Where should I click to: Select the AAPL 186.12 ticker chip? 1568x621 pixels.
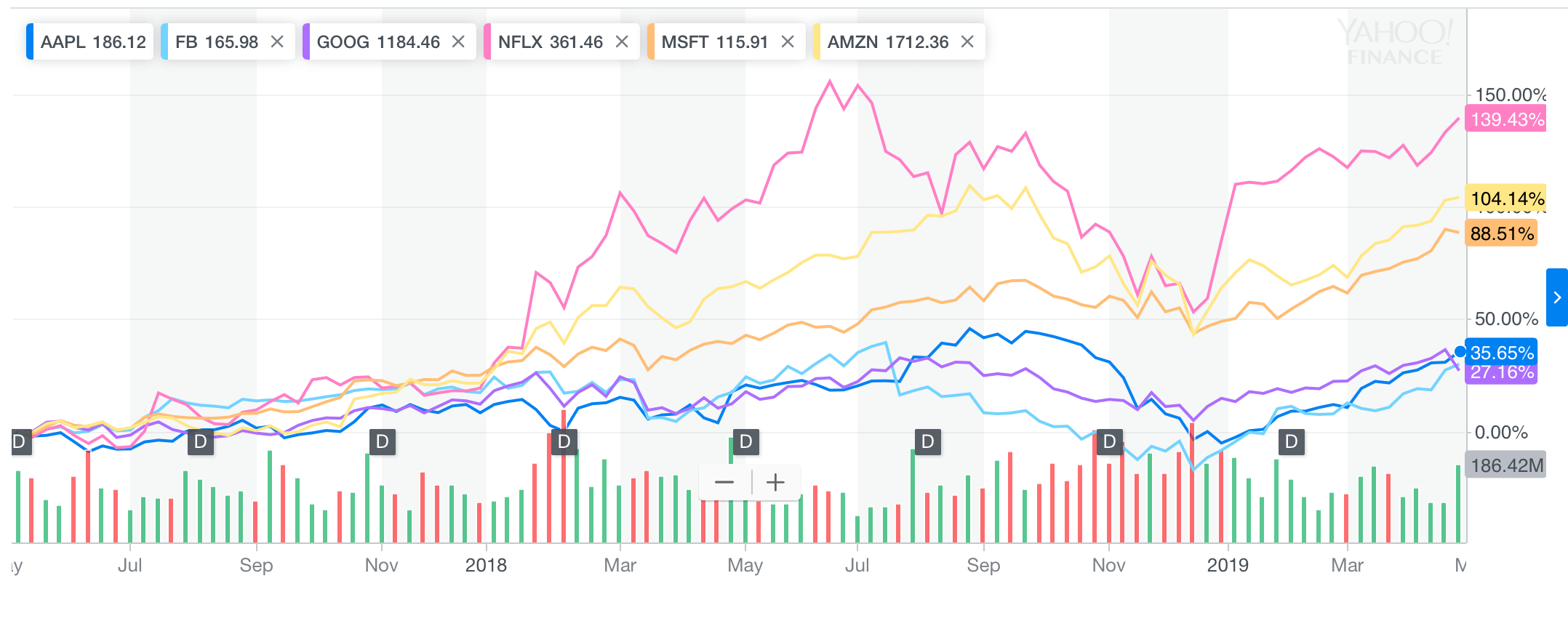coord(89,42)
